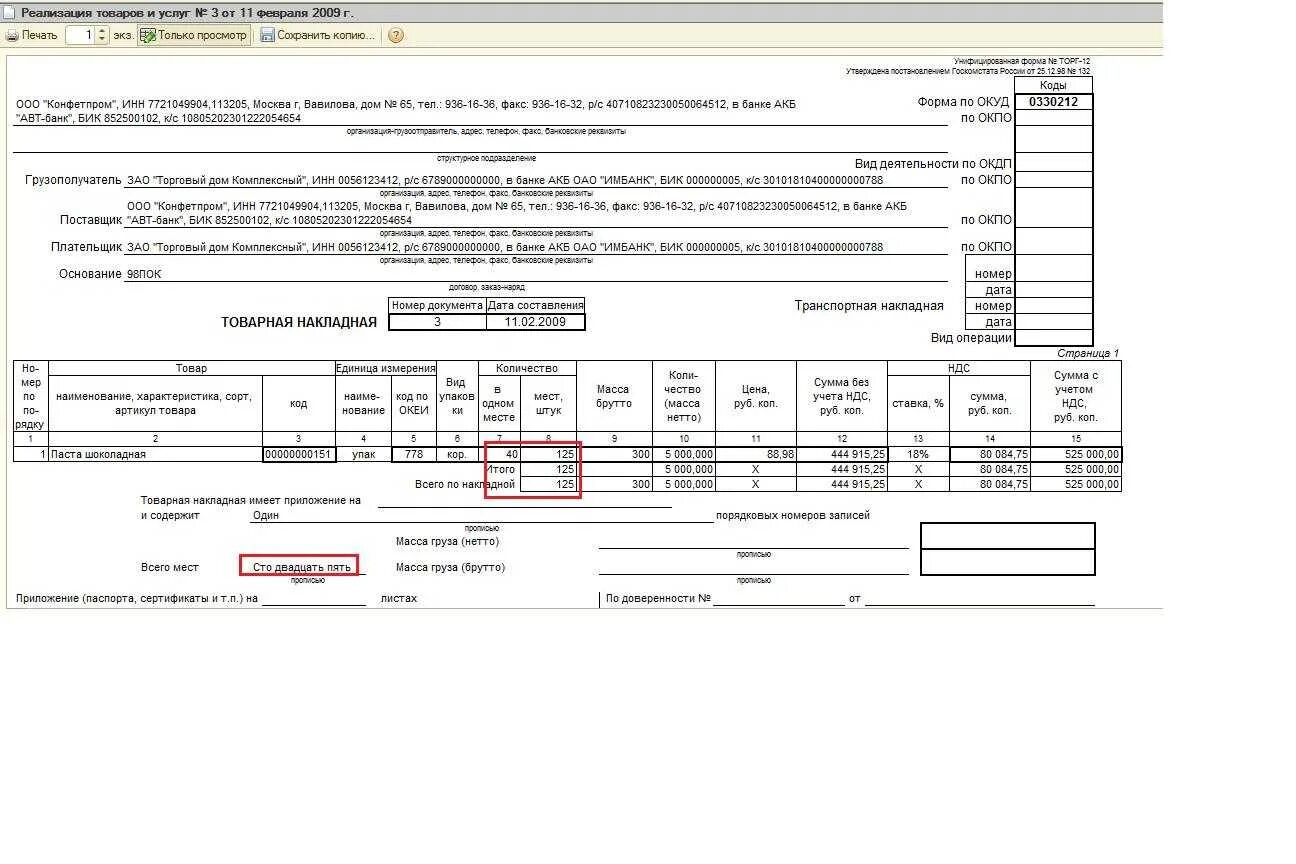Click the Масса груза (брутто) label
Viewport: 1296px width, 864px height.
[450, 567]
